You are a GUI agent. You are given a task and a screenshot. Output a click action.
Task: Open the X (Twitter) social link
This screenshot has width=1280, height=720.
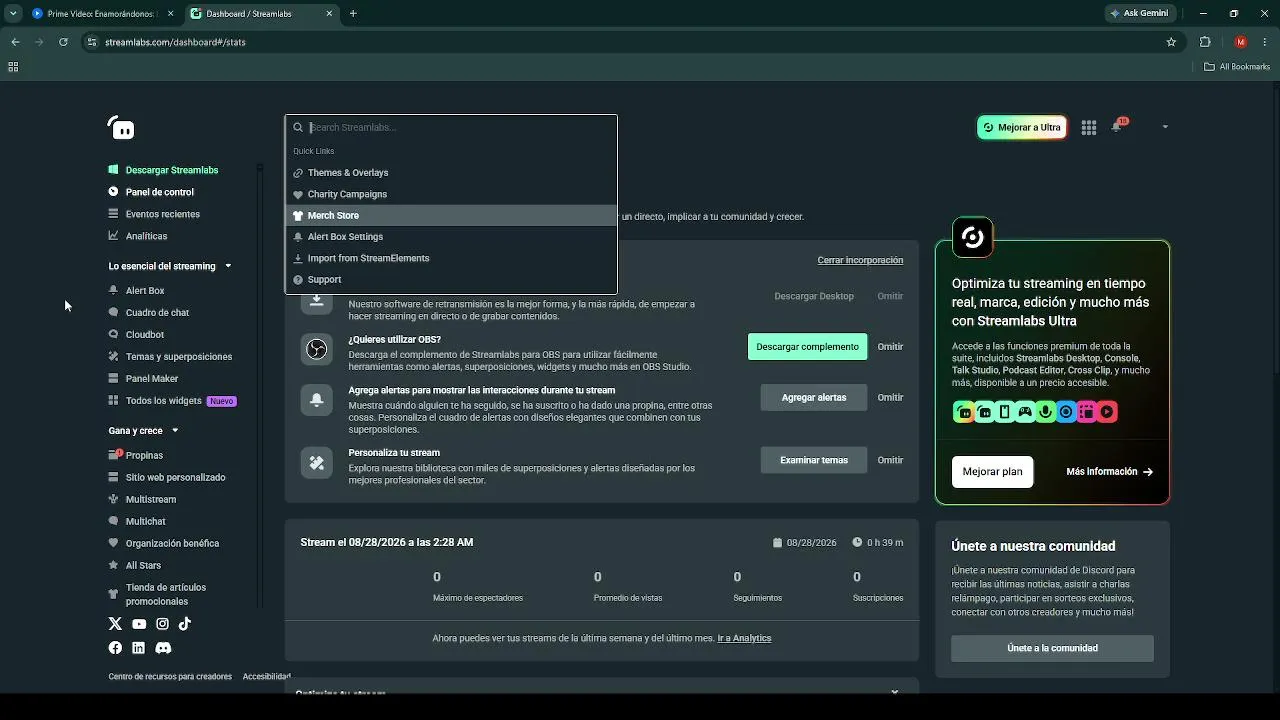pyautogui.click(x=115, y=624)
